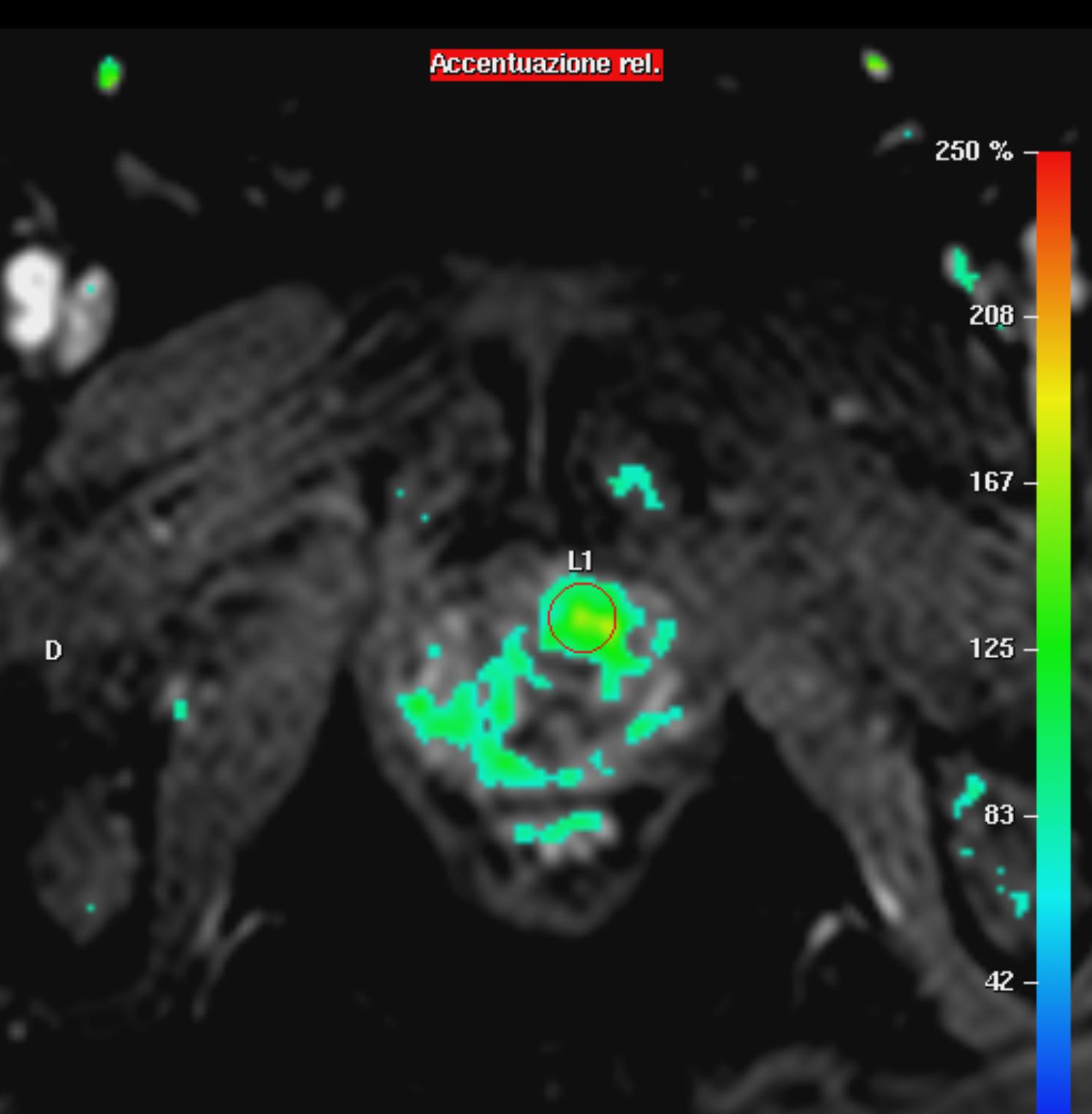Click the '250 %' scale label
This screenshot has height=1114, width=1092.
[974, 151]
